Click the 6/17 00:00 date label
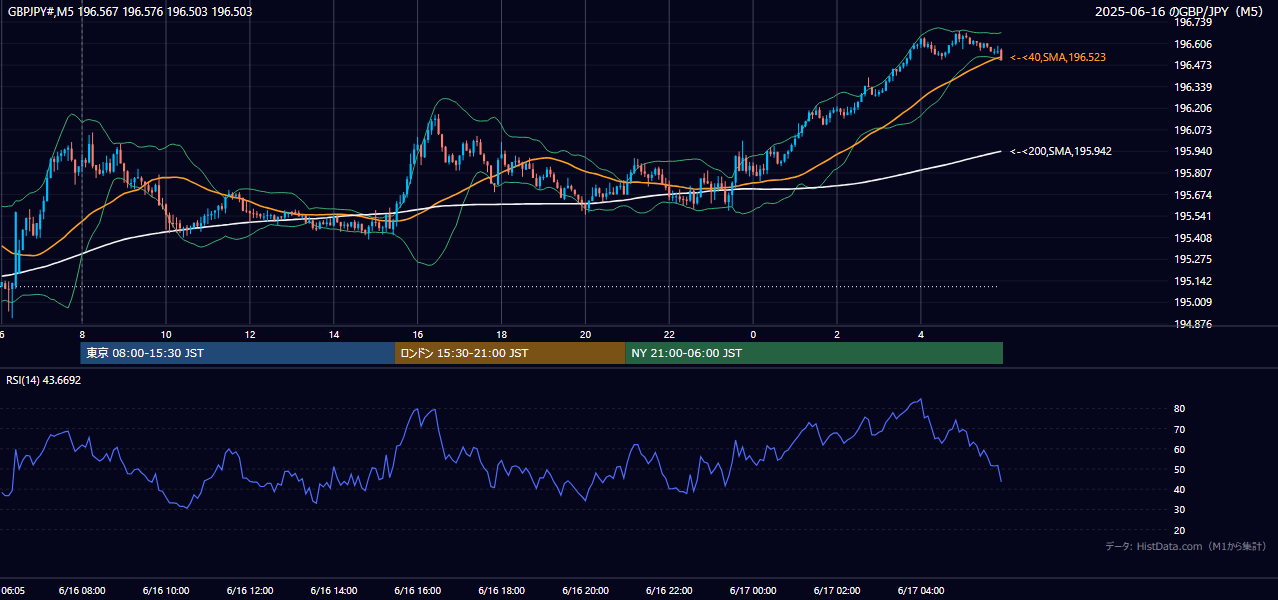The image size is (1278, 600). (x=754, y=591)
